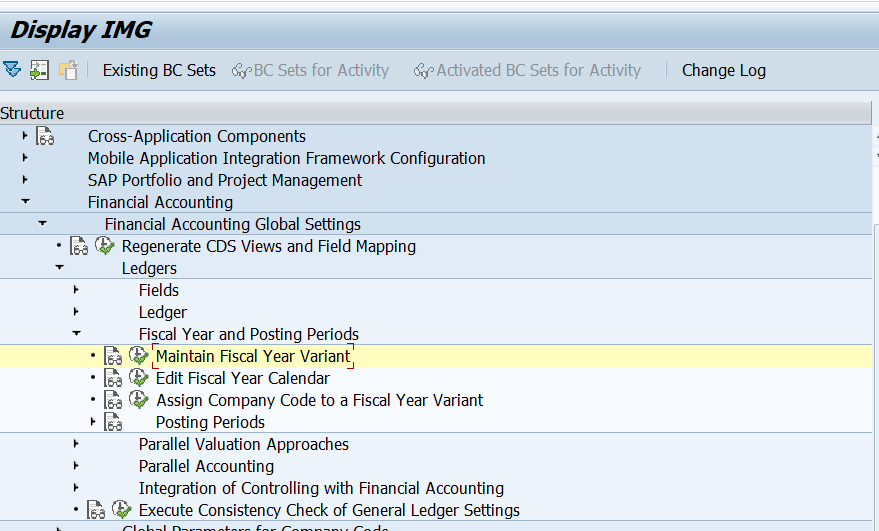879x531 pixels.
Task: Click the Position on entry toolbar icon
Action: (x=39, y=70)
